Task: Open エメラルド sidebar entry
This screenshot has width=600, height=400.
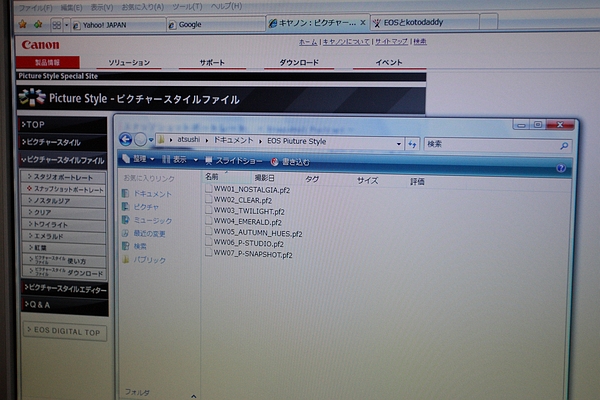Action: (64, 237)
